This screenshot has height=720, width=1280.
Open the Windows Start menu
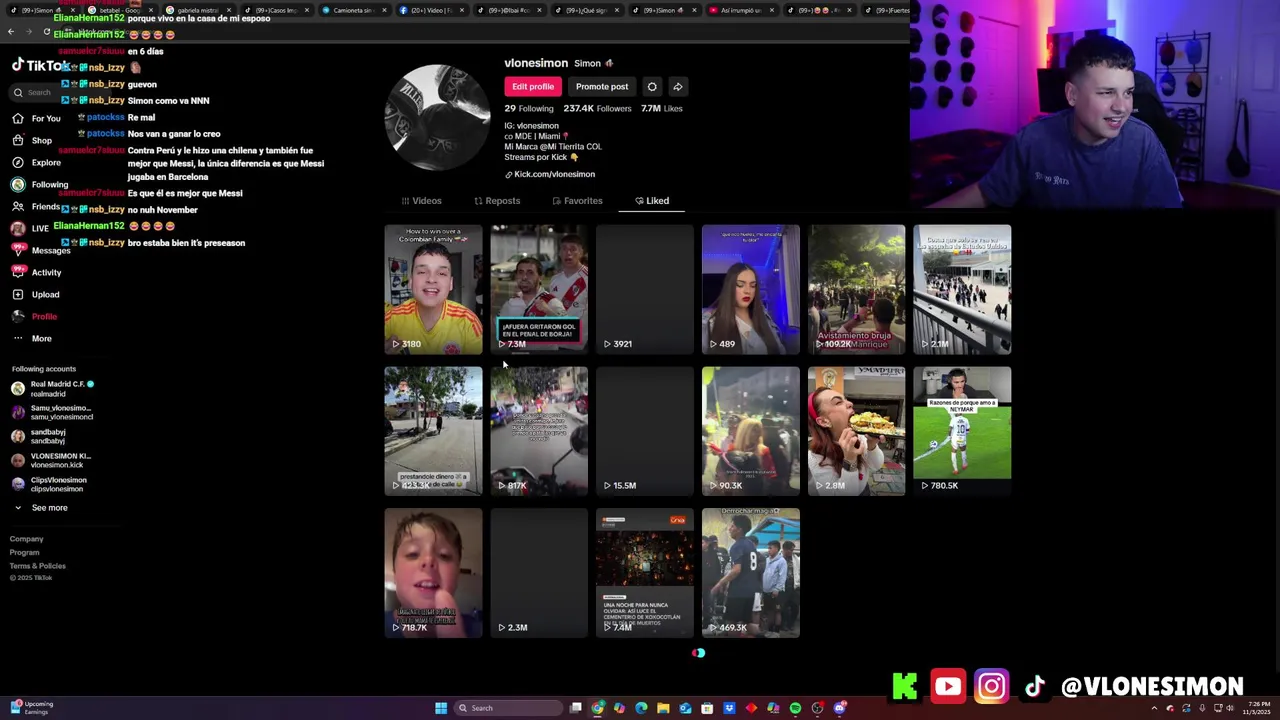(x=441, y=708)
